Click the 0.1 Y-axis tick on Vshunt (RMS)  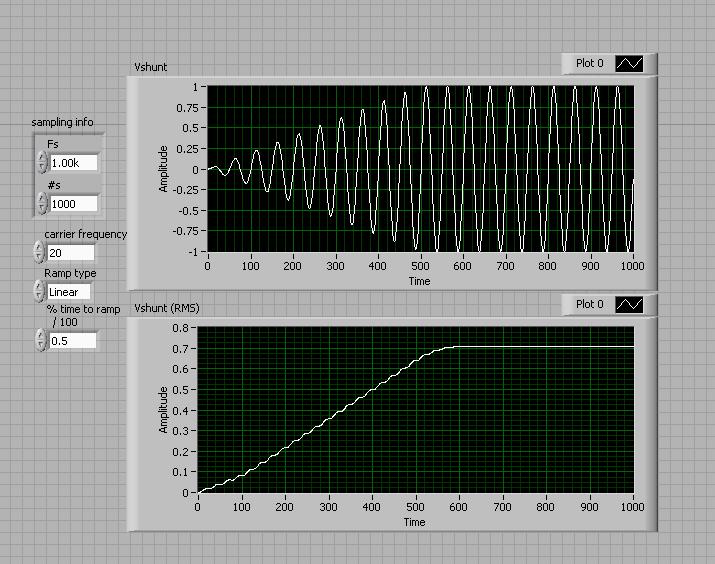coord(181,472)
